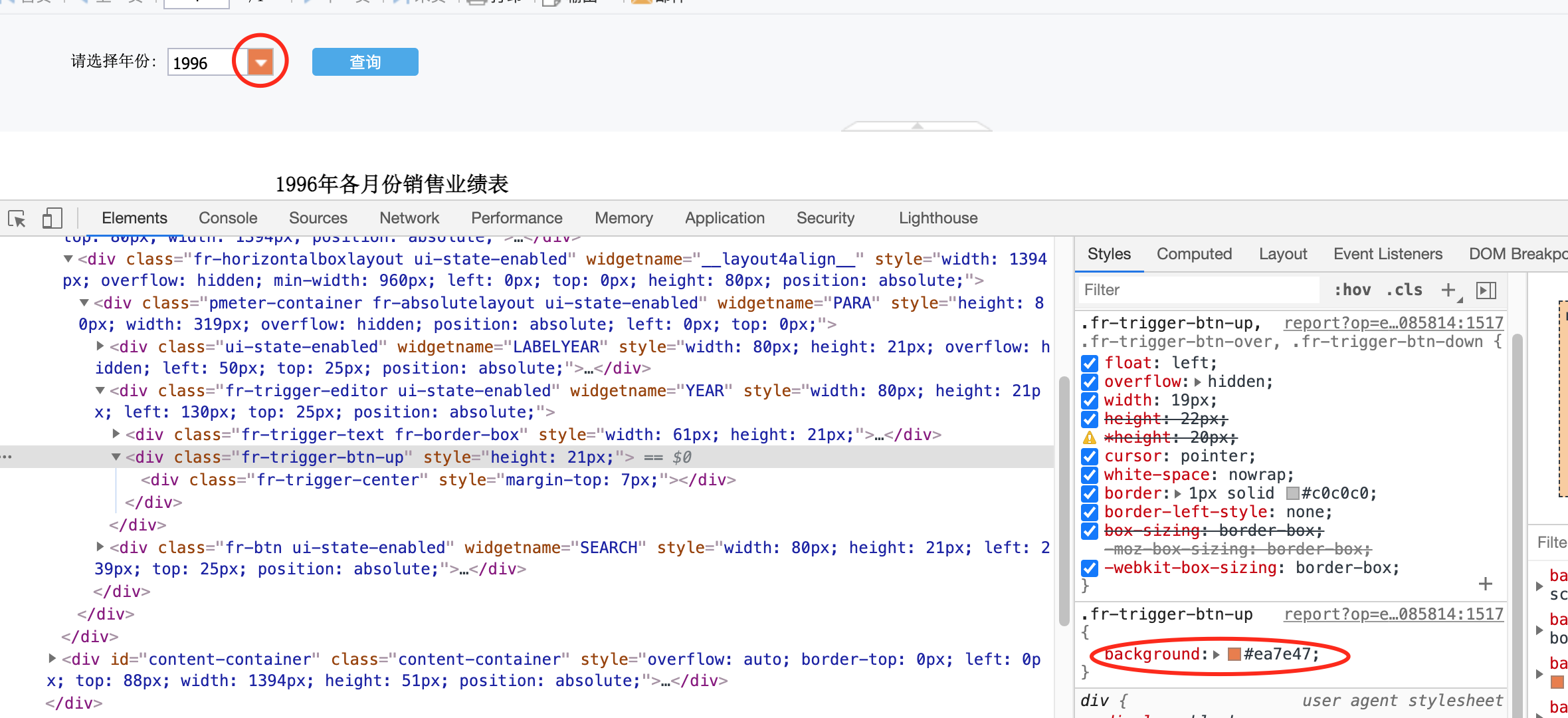Expand the background shorthand triangle

click(1216, 655)
